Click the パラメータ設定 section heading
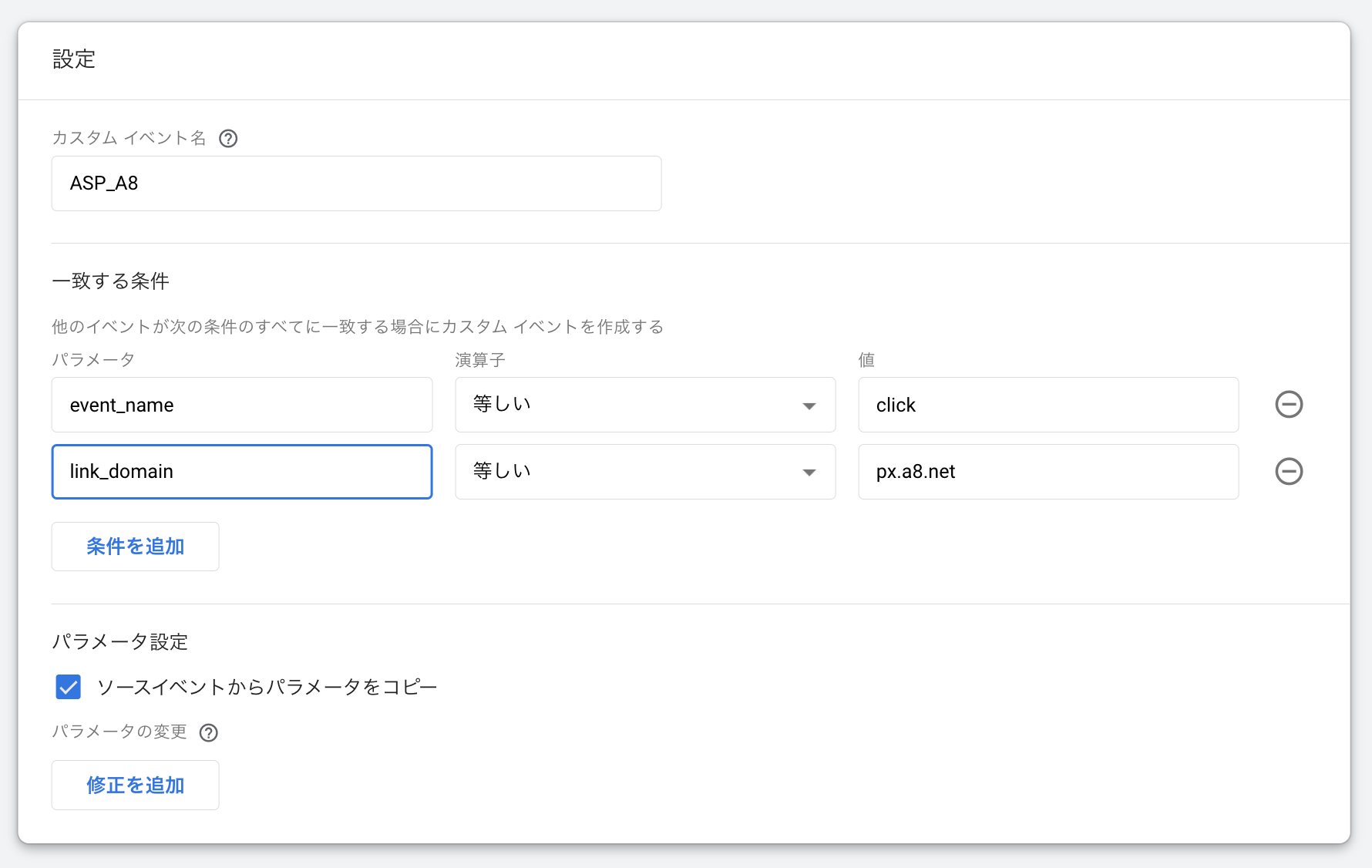The image size is (1372, 868). coord(119,642)
